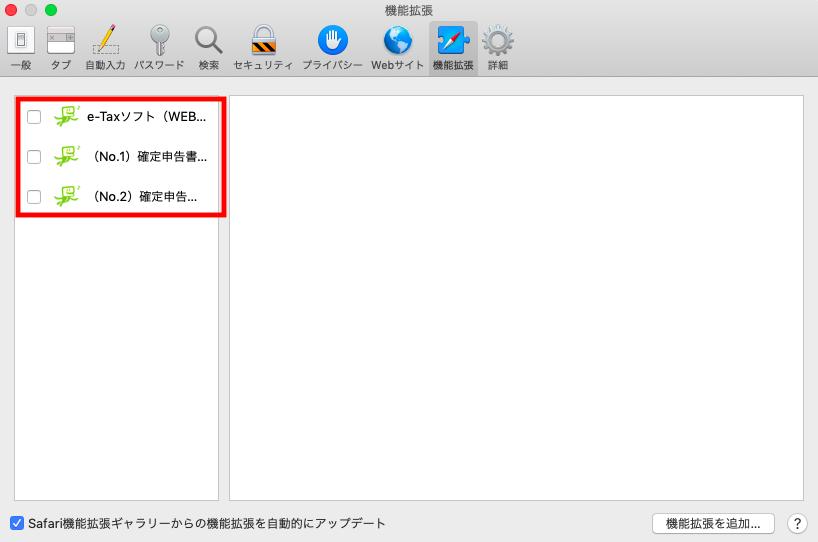The image size is (818, 542).
Task: Click the e-Taxソフト extension's green icon
Action: (67, 116)
